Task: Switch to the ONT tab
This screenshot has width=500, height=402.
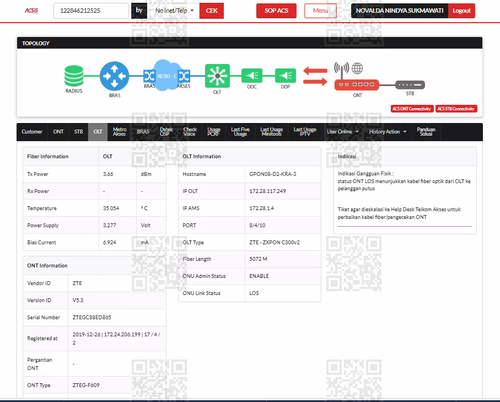Action: coord(58,132)
